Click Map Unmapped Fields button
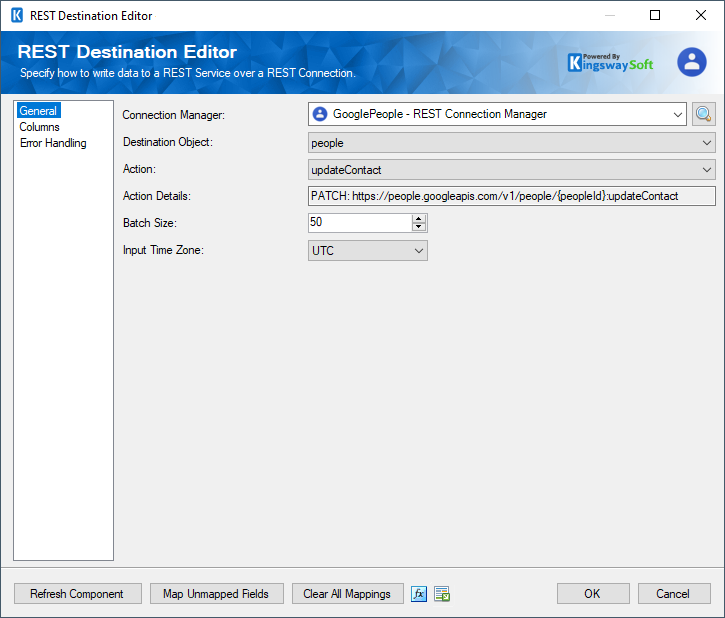The width and height of the screenshot is (725, 618). pos(216,594)
